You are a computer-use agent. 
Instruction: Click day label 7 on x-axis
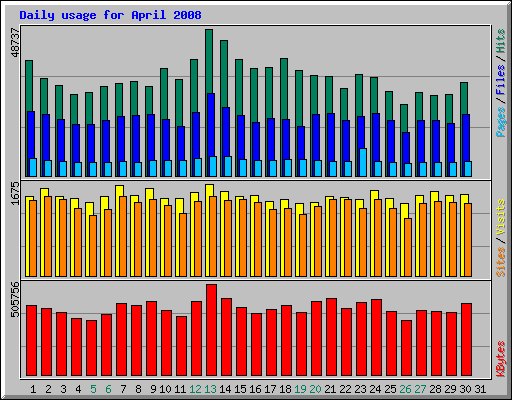pyautogui.click(x=123, y=389)
